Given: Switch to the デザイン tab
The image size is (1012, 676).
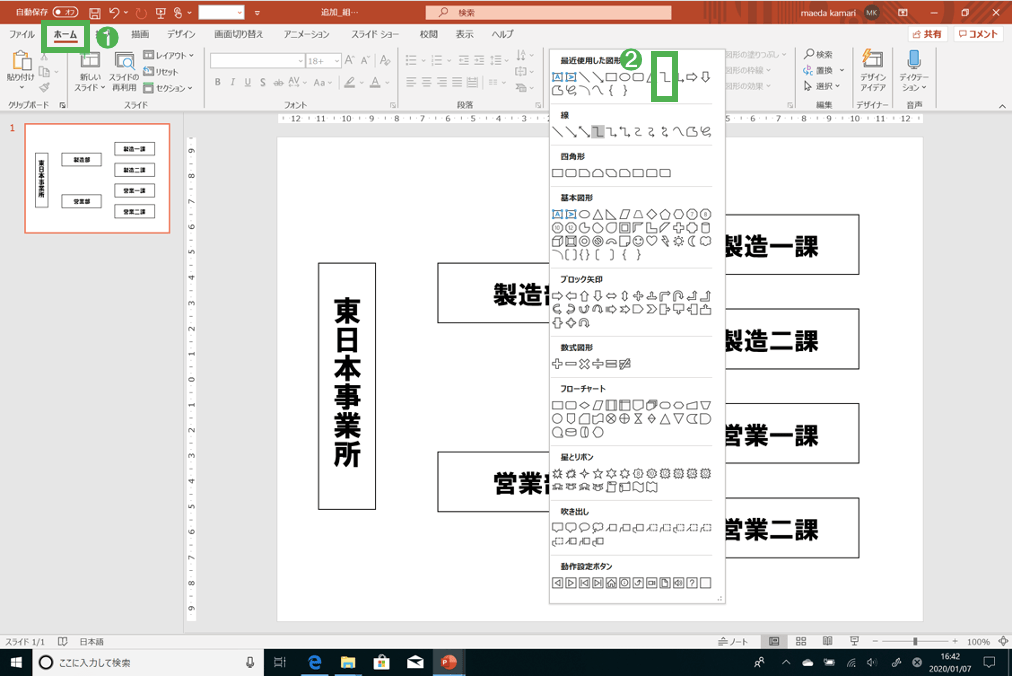Looking at the screenshot, I should pos(181,34).
